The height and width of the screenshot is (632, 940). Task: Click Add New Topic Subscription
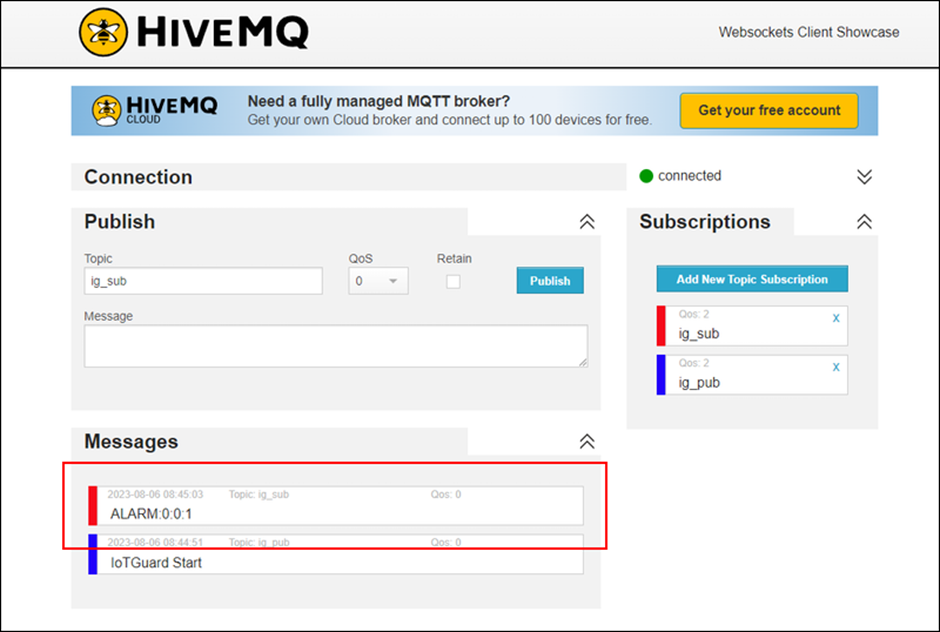click(x=752, y=279)
